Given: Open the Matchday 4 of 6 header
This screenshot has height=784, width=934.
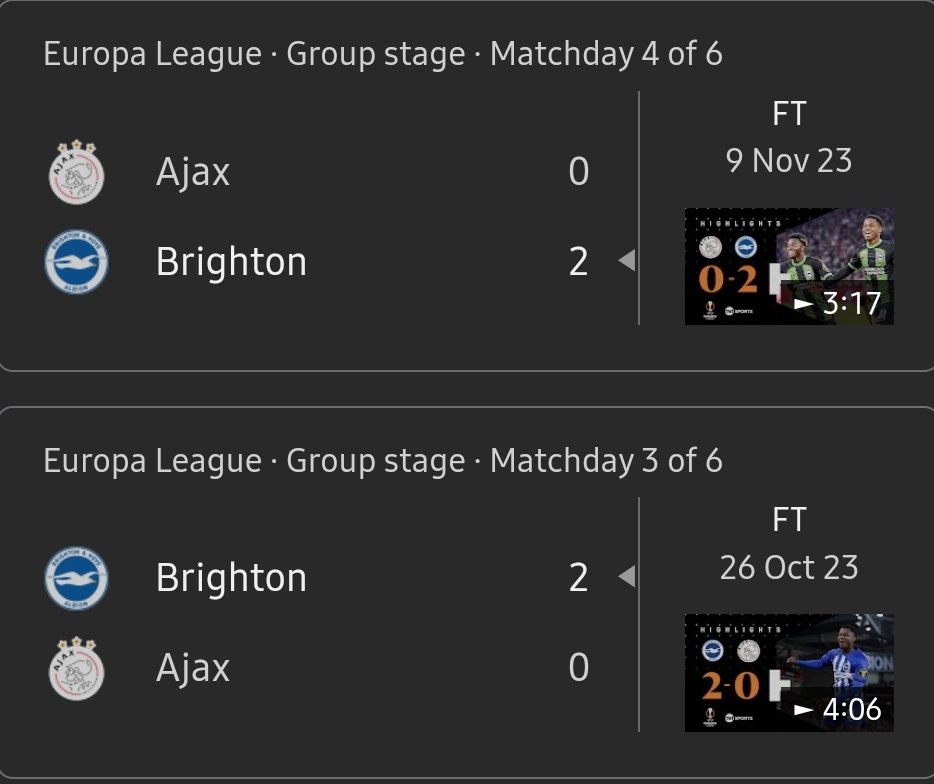Looking at the screenshot, I should [x=383, y=54].
